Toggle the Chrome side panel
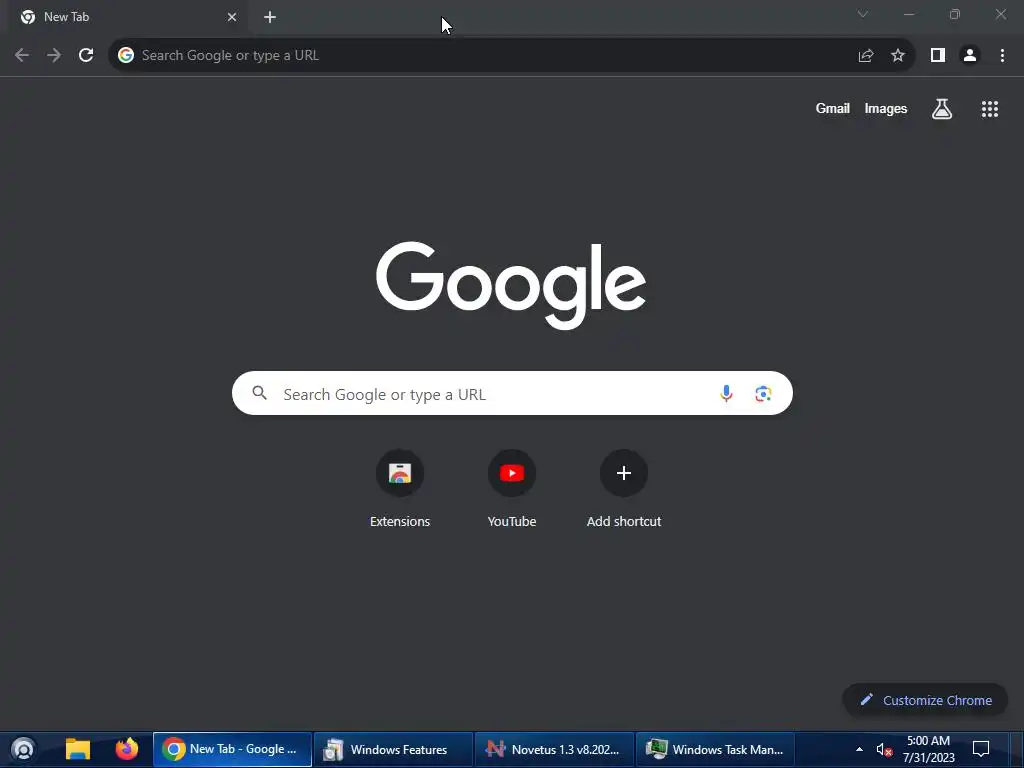Viewport: 1024px width, 768px height. pos(938,56)
